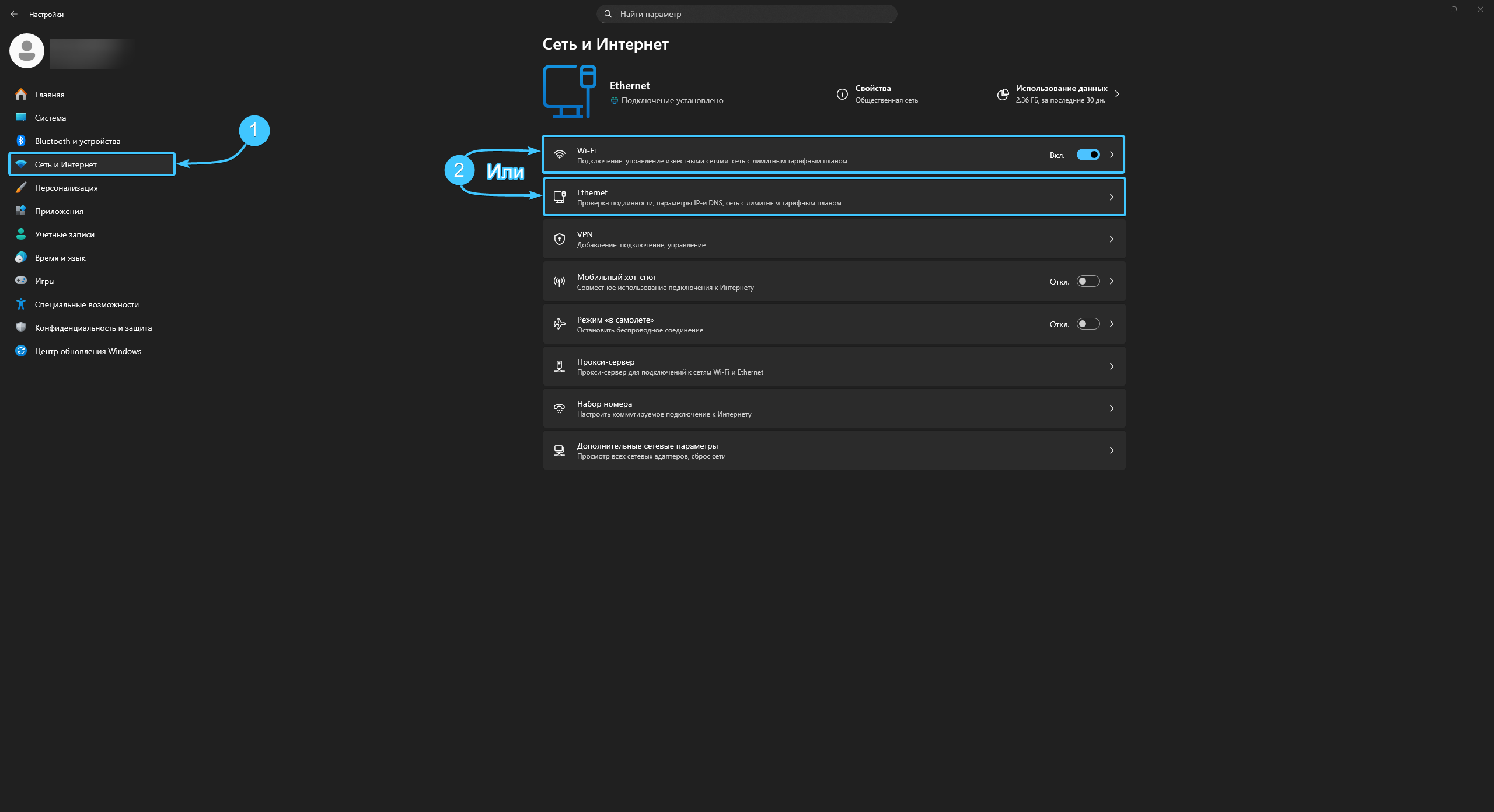Click the Bluetooth icon in sidebar
1494x812 pixels.
pyautogui.click(x=21, y=141)
